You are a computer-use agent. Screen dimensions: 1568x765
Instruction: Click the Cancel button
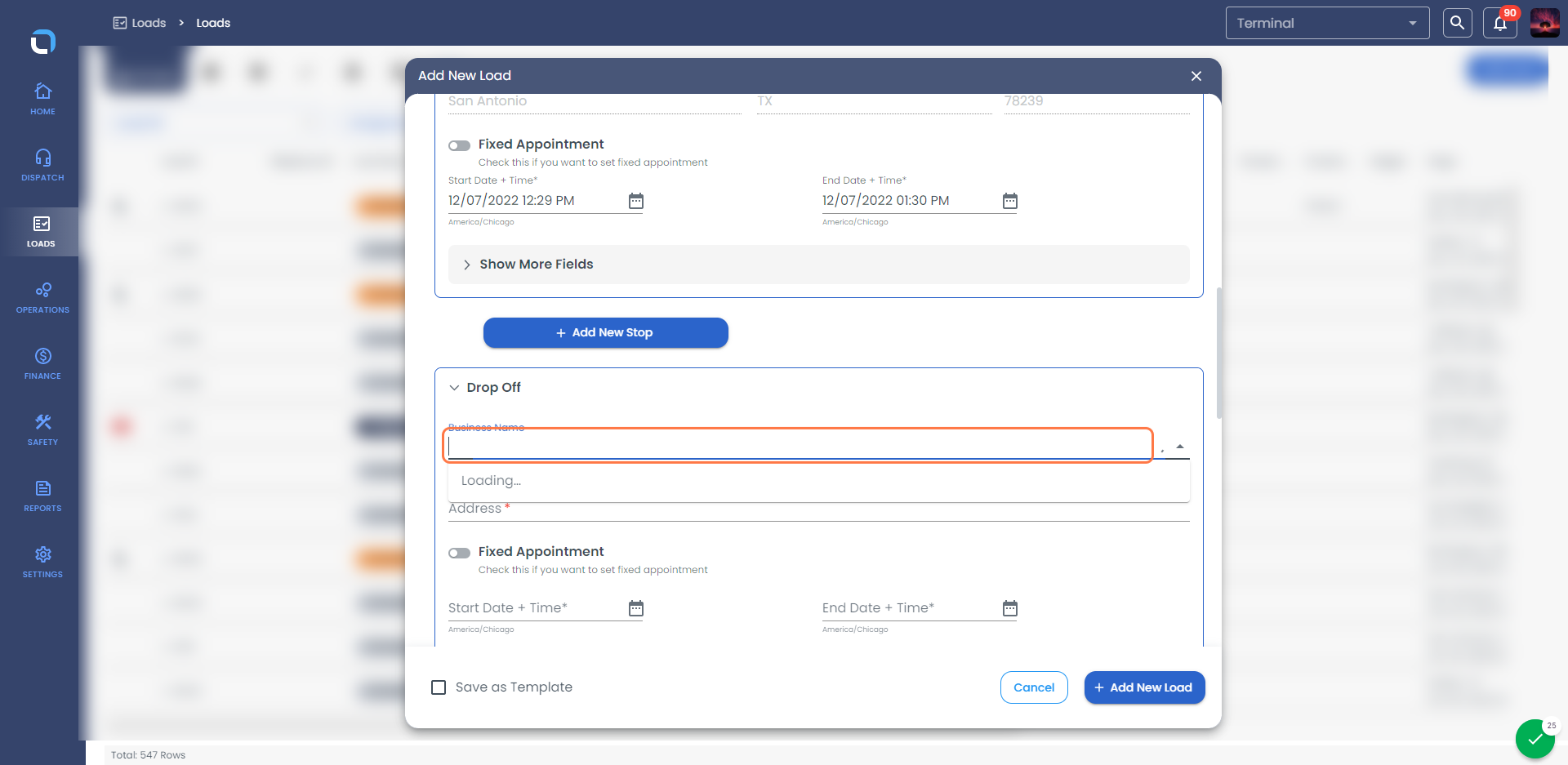click(1034, 687)
